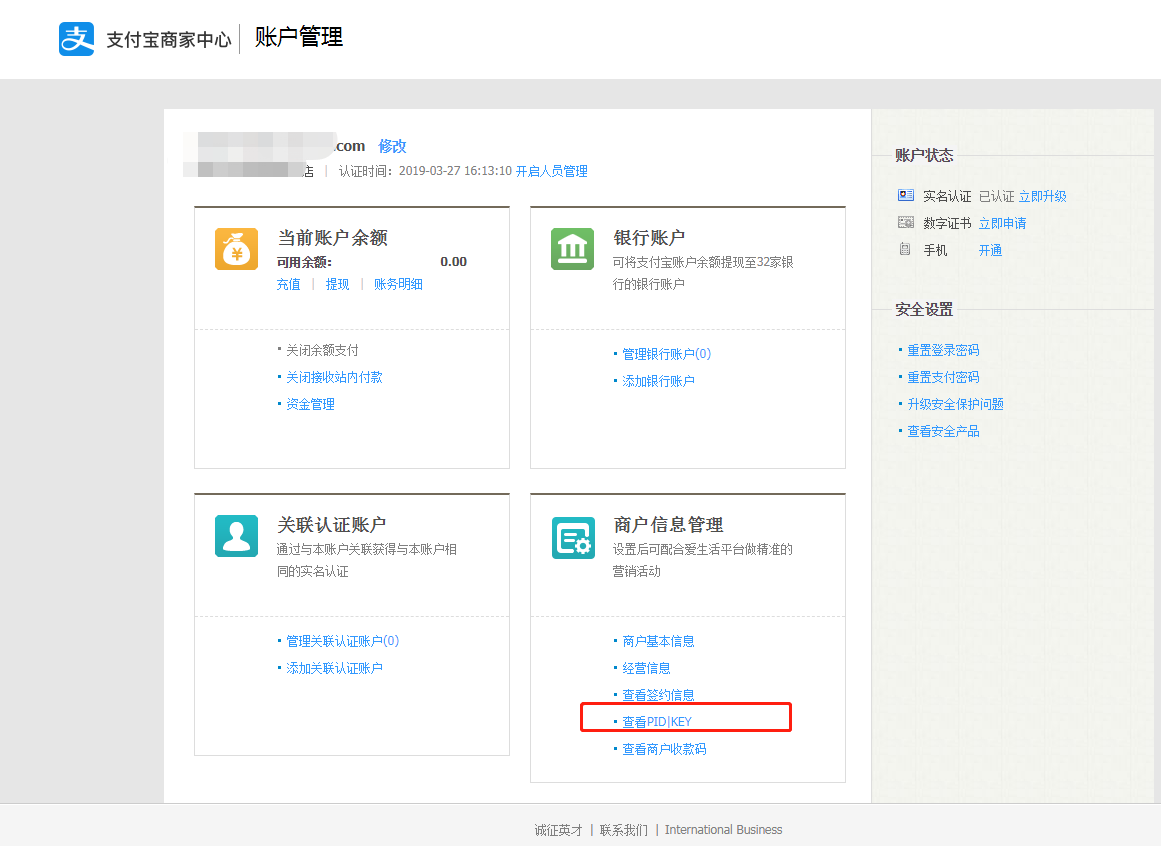Image resolution: width=1161 pixels, height=846 pixels.
Task: Click the merchant info management icon
Action: (573, 537)
